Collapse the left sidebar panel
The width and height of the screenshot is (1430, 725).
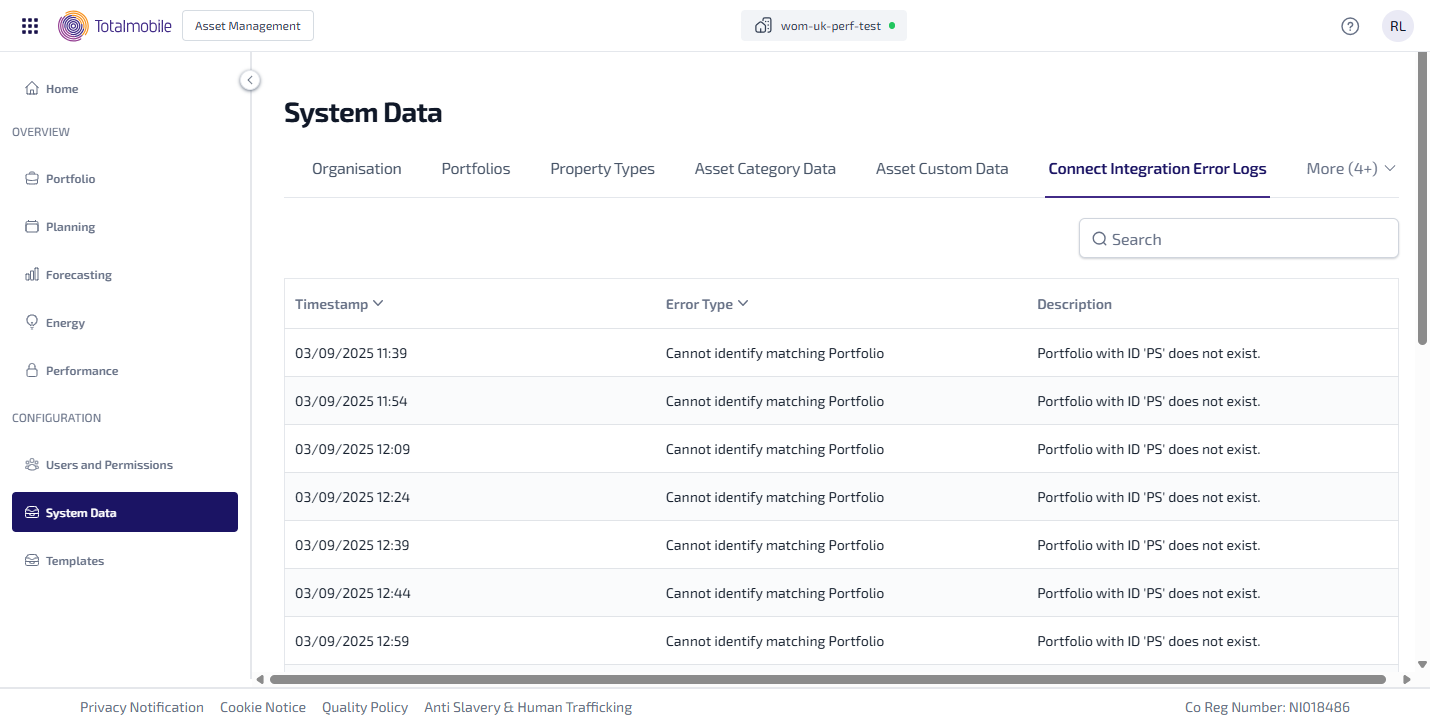(250, 80)
